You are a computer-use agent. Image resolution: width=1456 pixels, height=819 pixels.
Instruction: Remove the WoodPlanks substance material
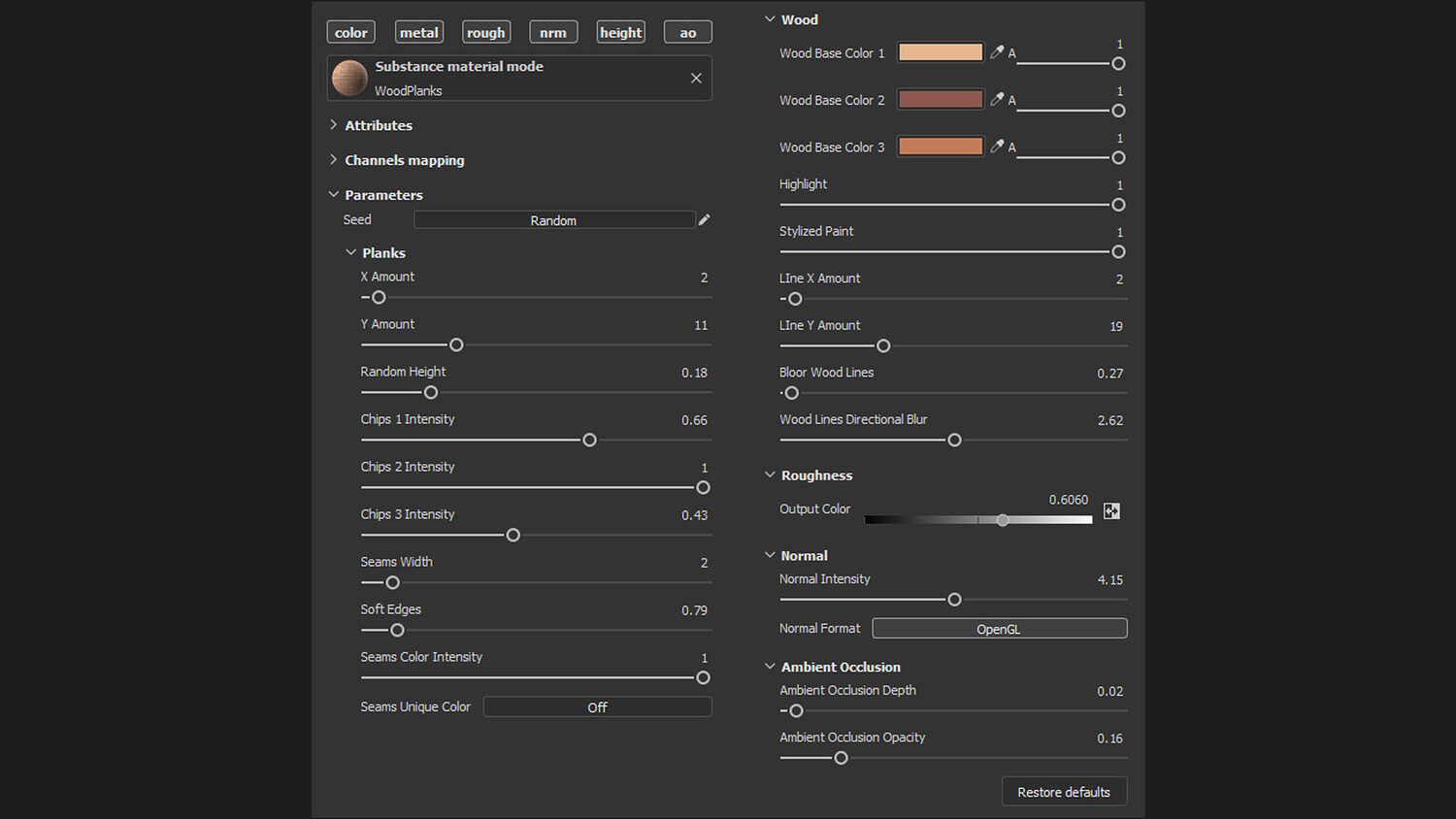[x=696, y=79]
